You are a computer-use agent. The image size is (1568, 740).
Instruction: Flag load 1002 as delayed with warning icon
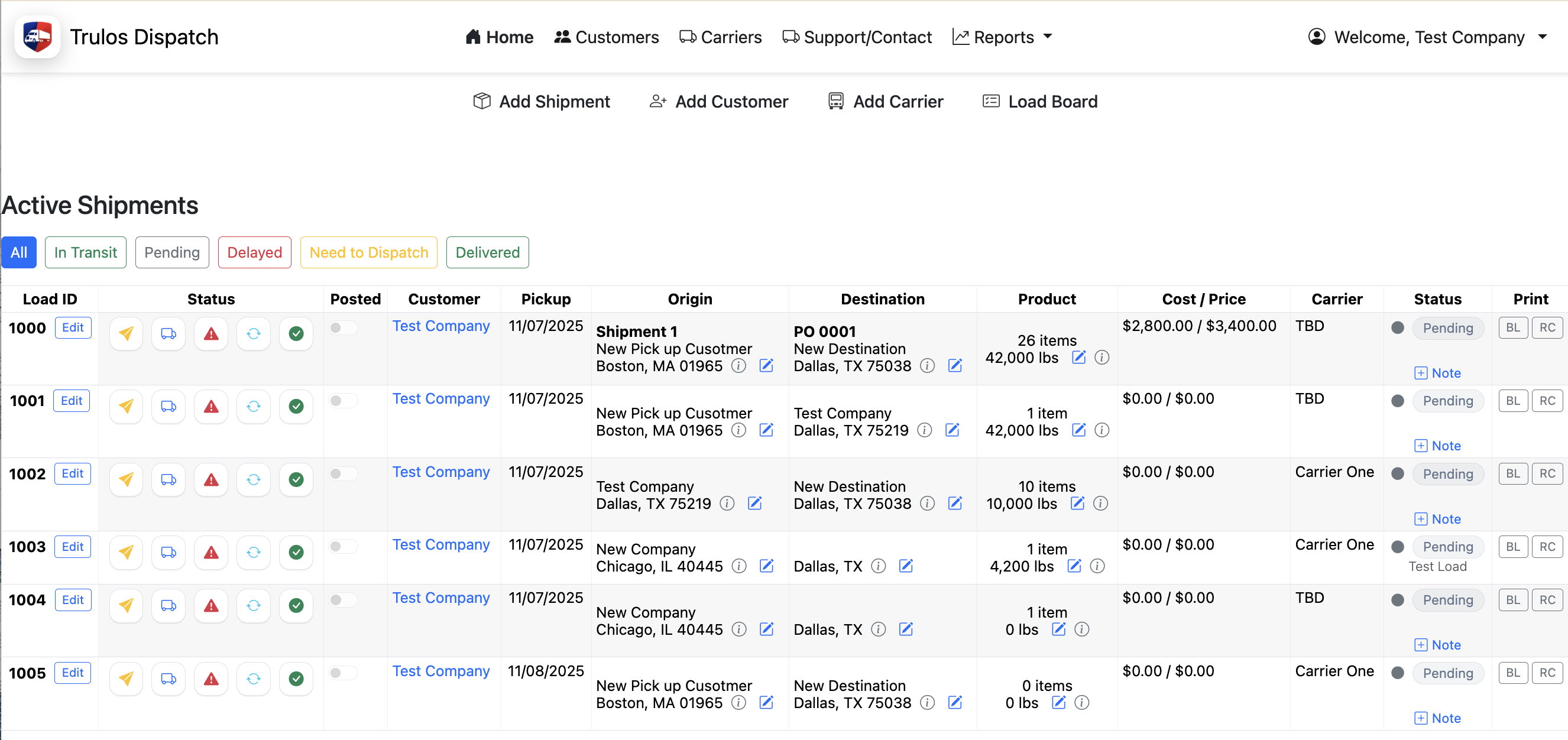[210, 479]
